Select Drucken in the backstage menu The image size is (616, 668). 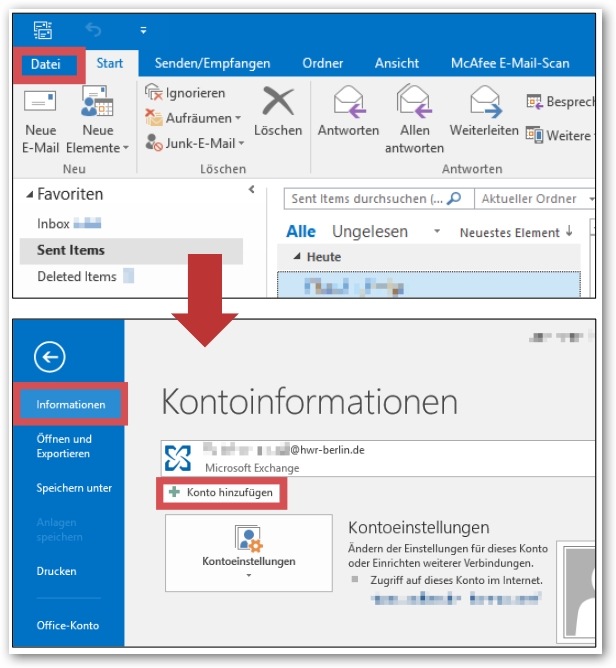click(x=56, y=571)
